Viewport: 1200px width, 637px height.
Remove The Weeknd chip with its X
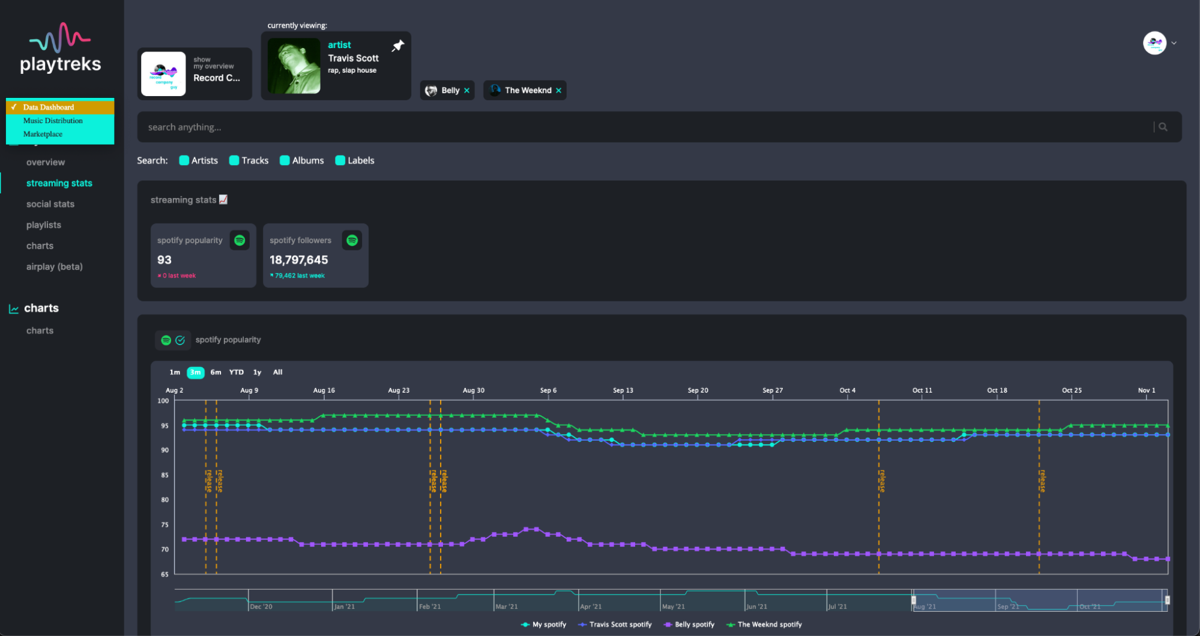[559, 90]
